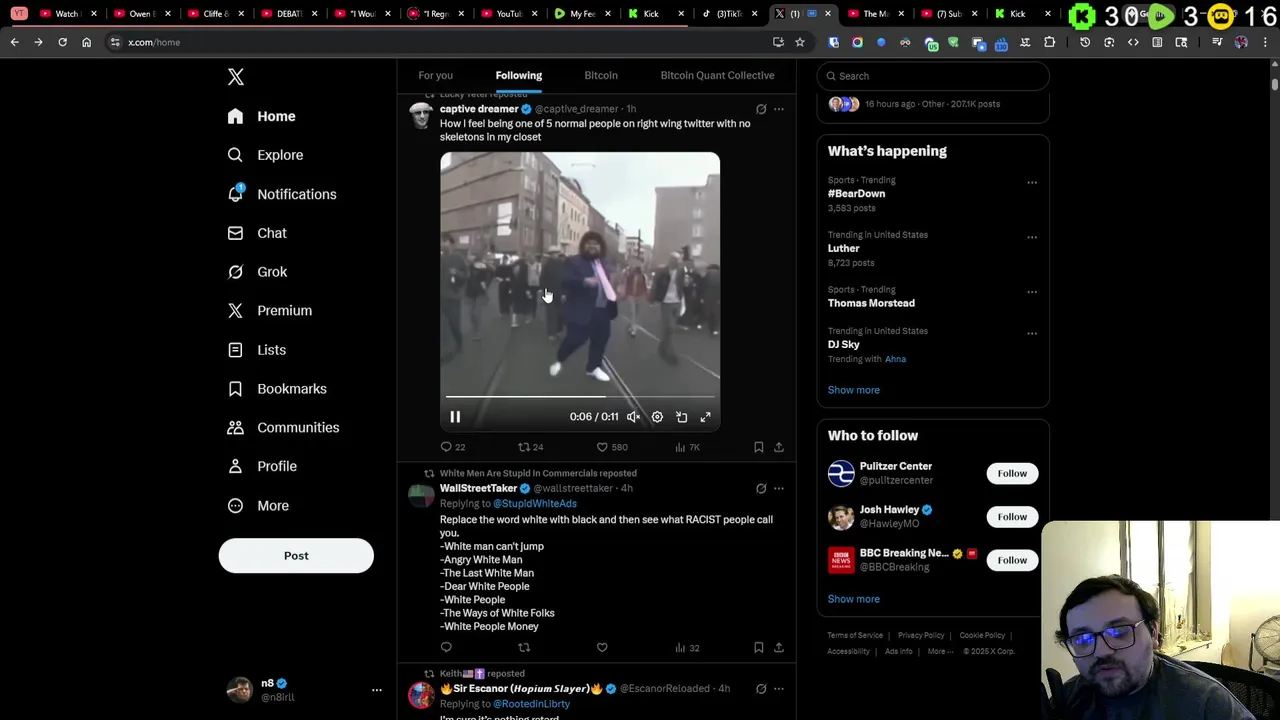This screenshot has width=1280, height=720.
Task: Like the captive dreamer post
Action: pyautogui.click(x=602, y=447)
